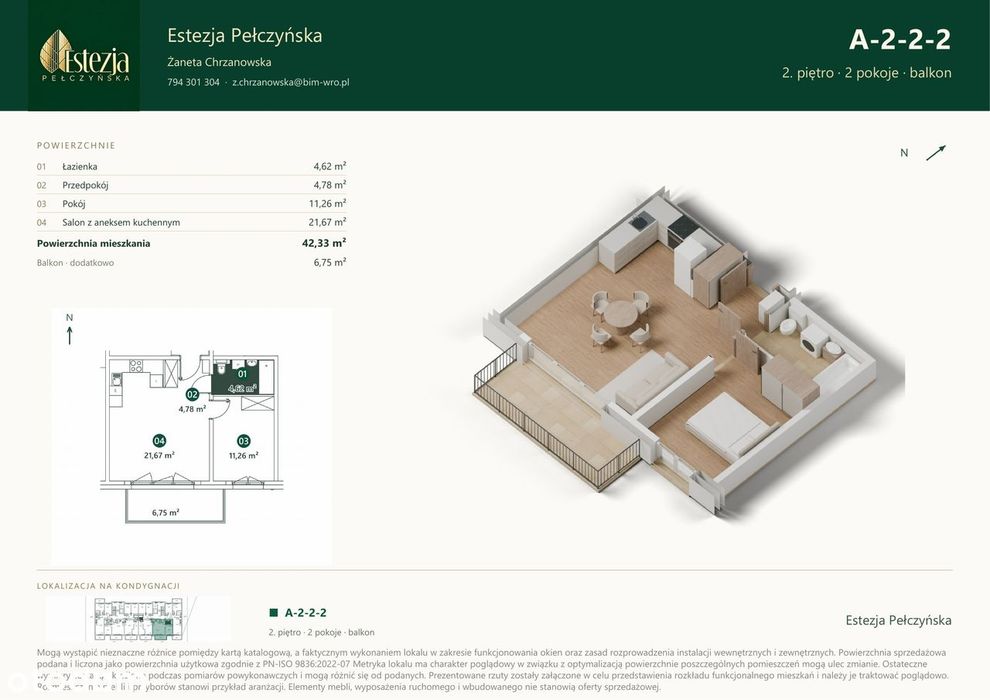Viewport: 990px width, 700px height.
Task: Click the header subtitle "2. piętro · 2 pokoje · balkon"
Action: pos(866,73)
